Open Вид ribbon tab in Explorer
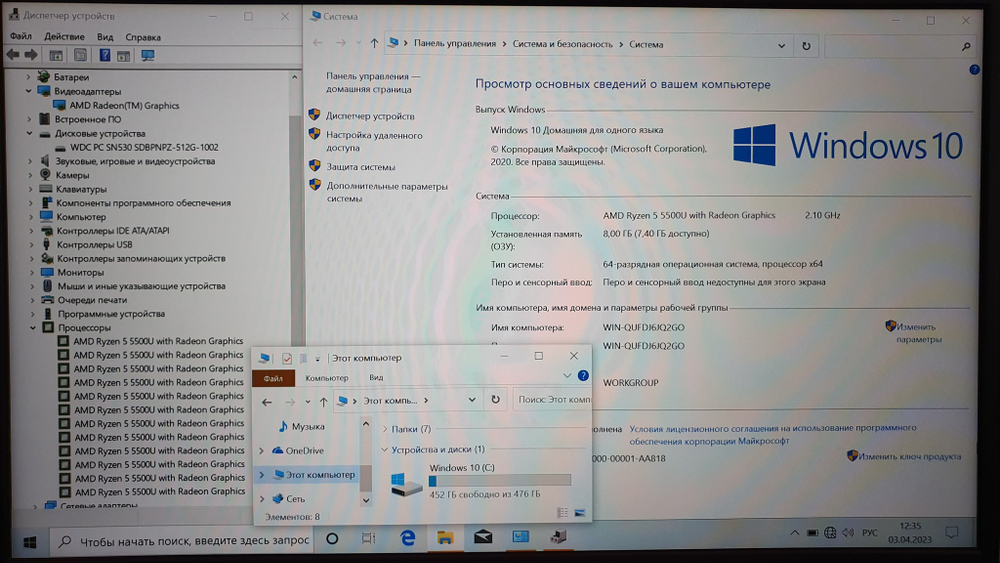The width and height of the screenshot is (1000, 563). point(376,377)
